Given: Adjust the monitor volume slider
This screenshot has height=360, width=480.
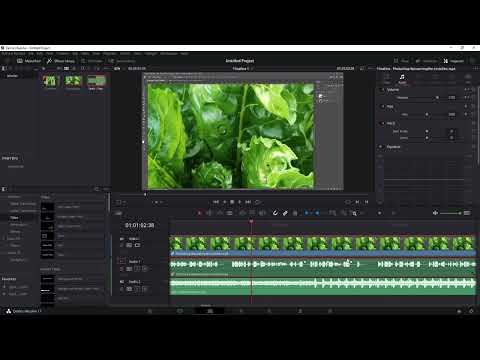Looking at the screenshot, I should tap(450, 213).
